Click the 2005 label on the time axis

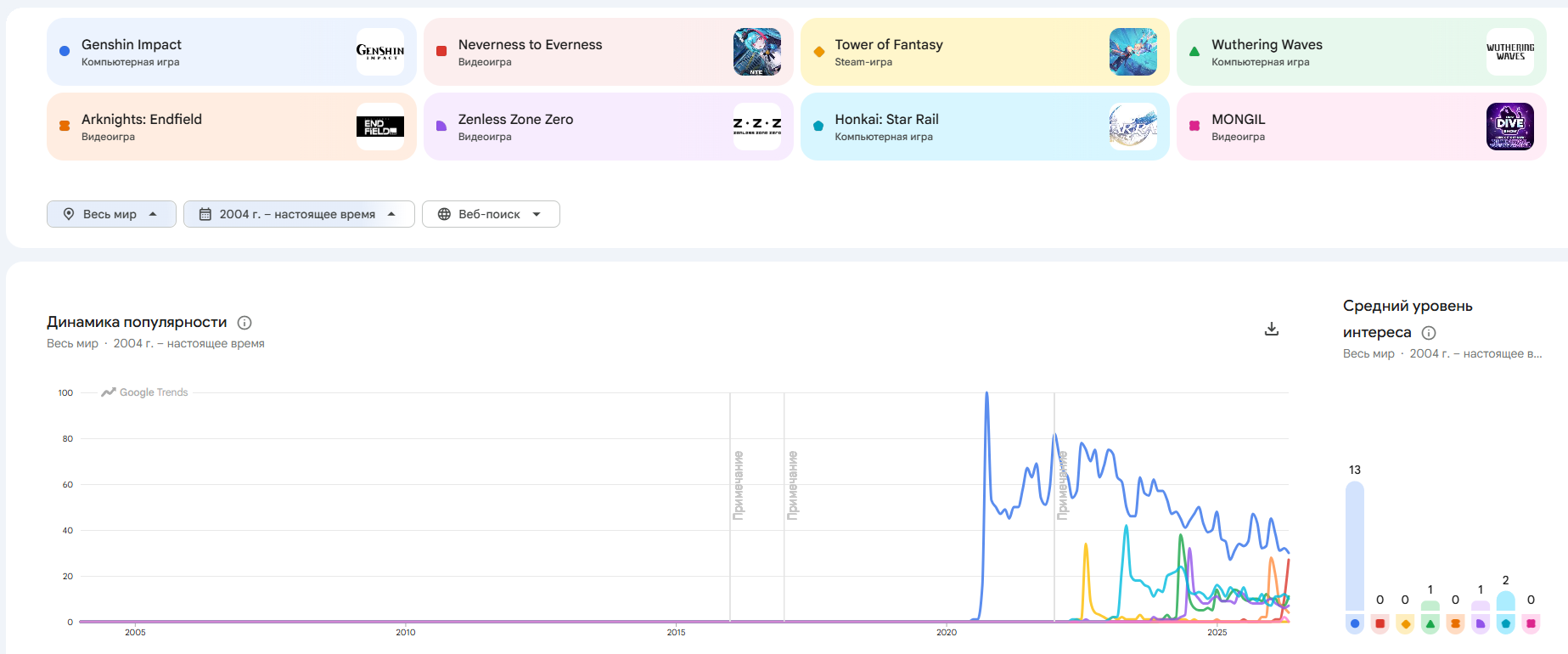135,632
